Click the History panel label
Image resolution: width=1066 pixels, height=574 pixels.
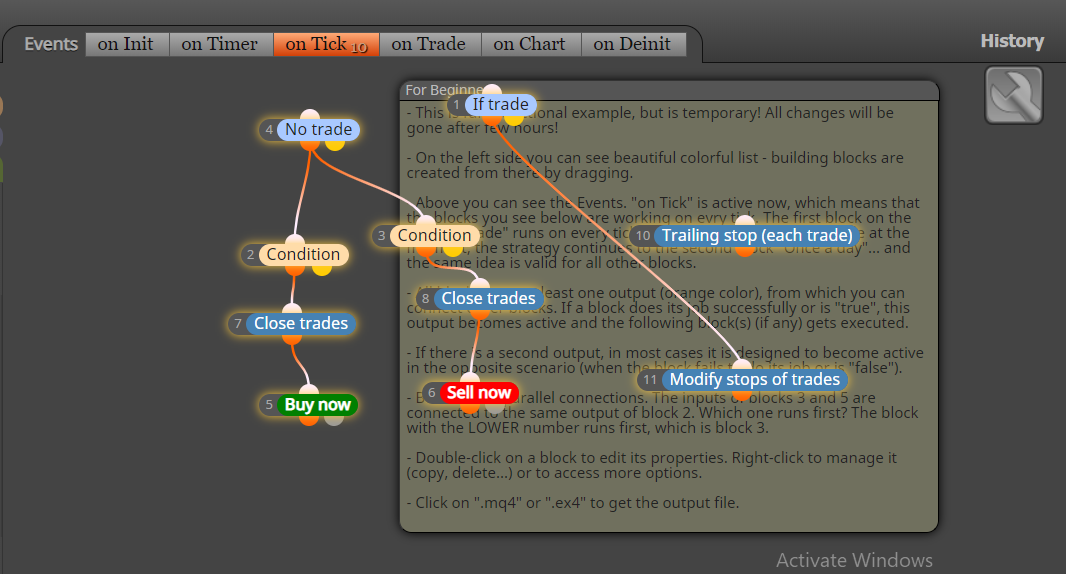(x=1012, y=41)
